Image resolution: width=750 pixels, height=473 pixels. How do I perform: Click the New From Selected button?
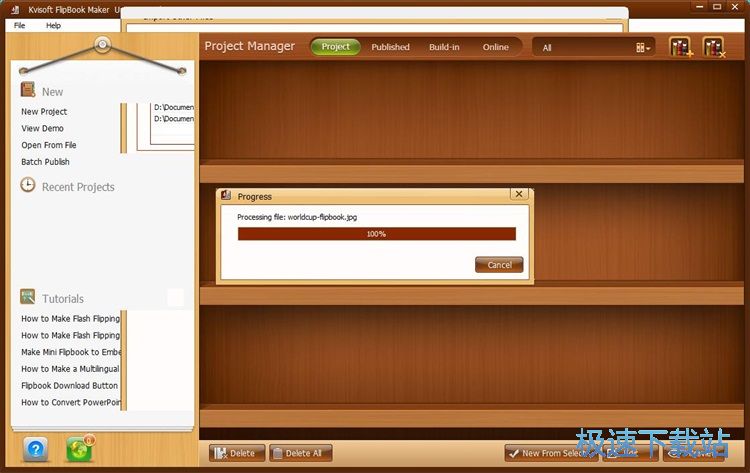(550, 453)
